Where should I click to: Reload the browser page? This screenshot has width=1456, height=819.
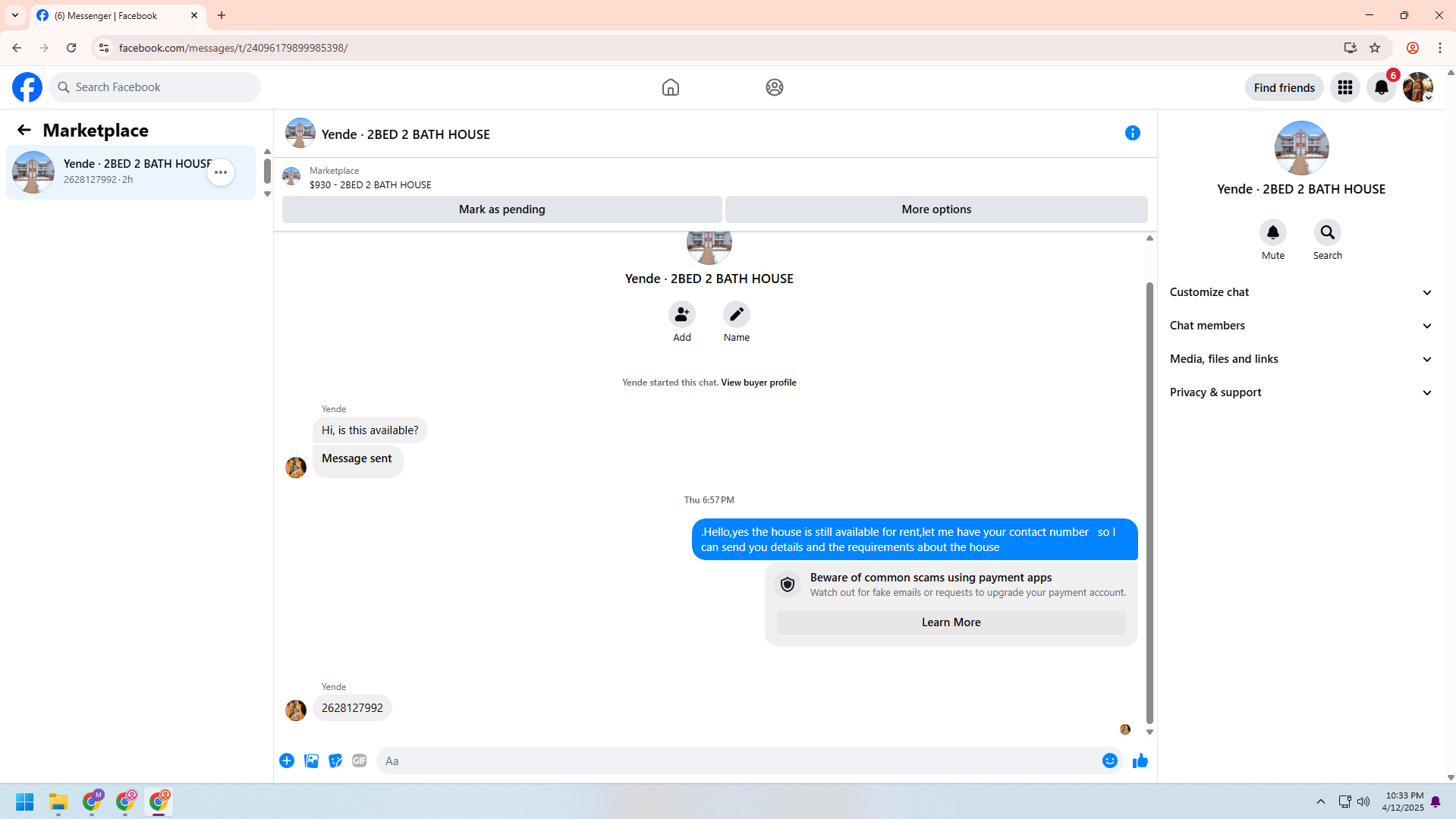(x=71, y=48)
